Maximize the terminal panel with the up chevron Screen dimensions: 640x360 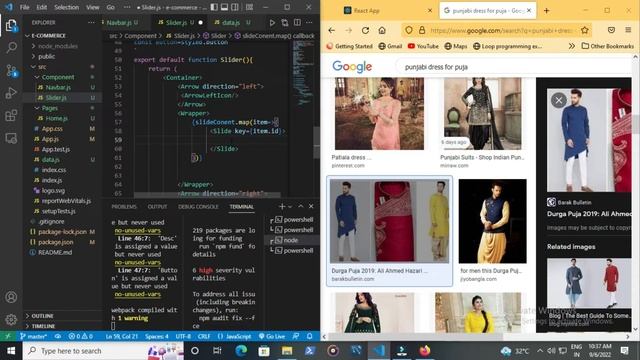pyautogui.click(x=301, y=207)
